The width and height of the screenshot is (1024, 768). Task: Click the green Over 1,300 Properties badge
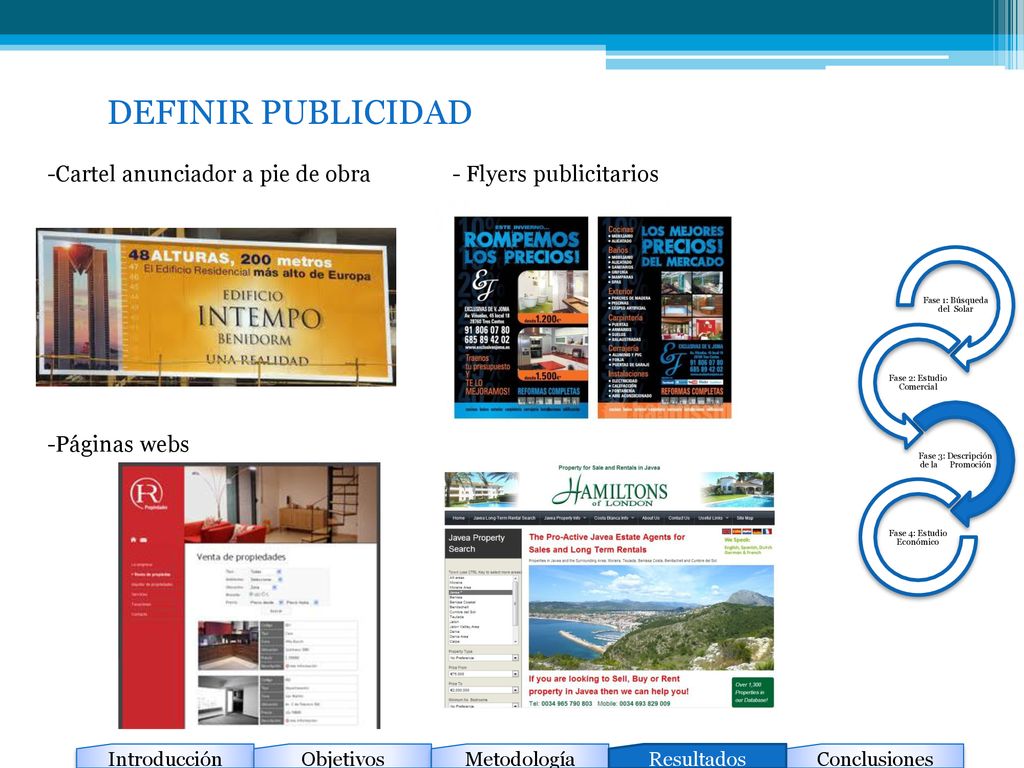(x=753, y=692)
